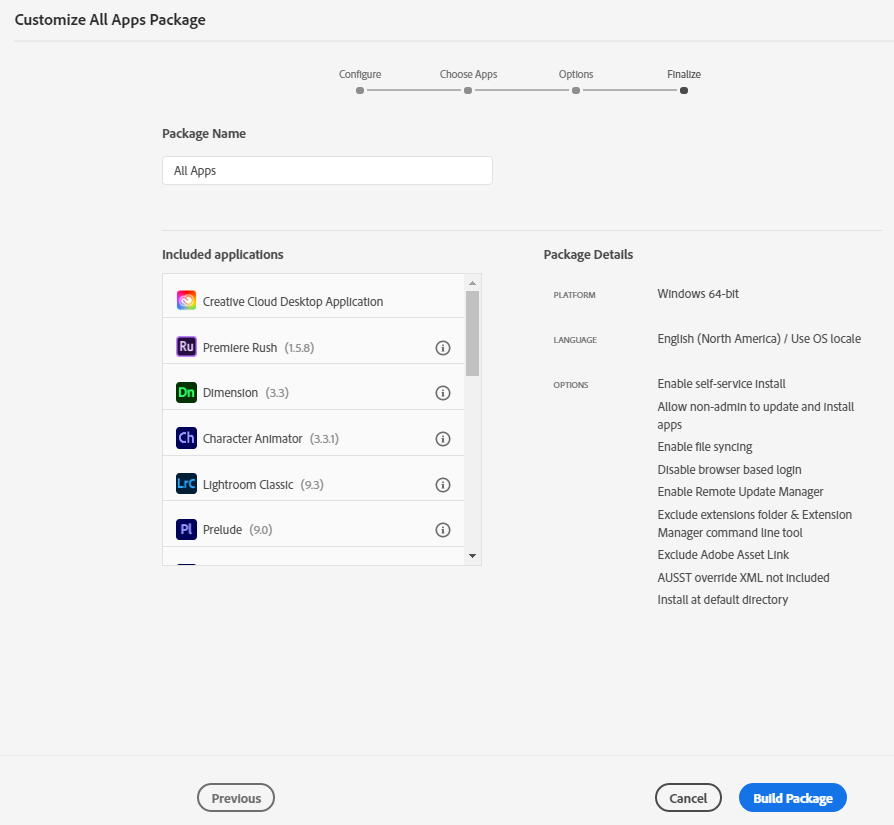Click Build Package
The width and height of the screenshot is (894, 825).
[792, 797]
